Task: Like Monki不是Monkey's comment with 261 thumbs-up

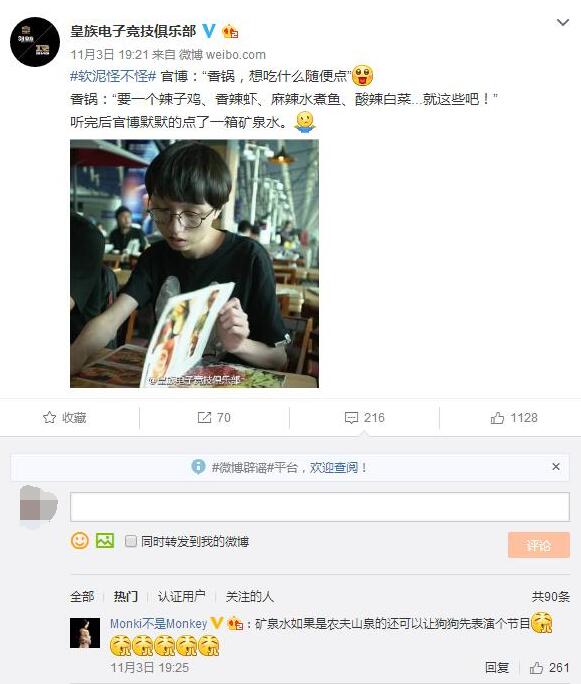Action: (x=550, y=667)
